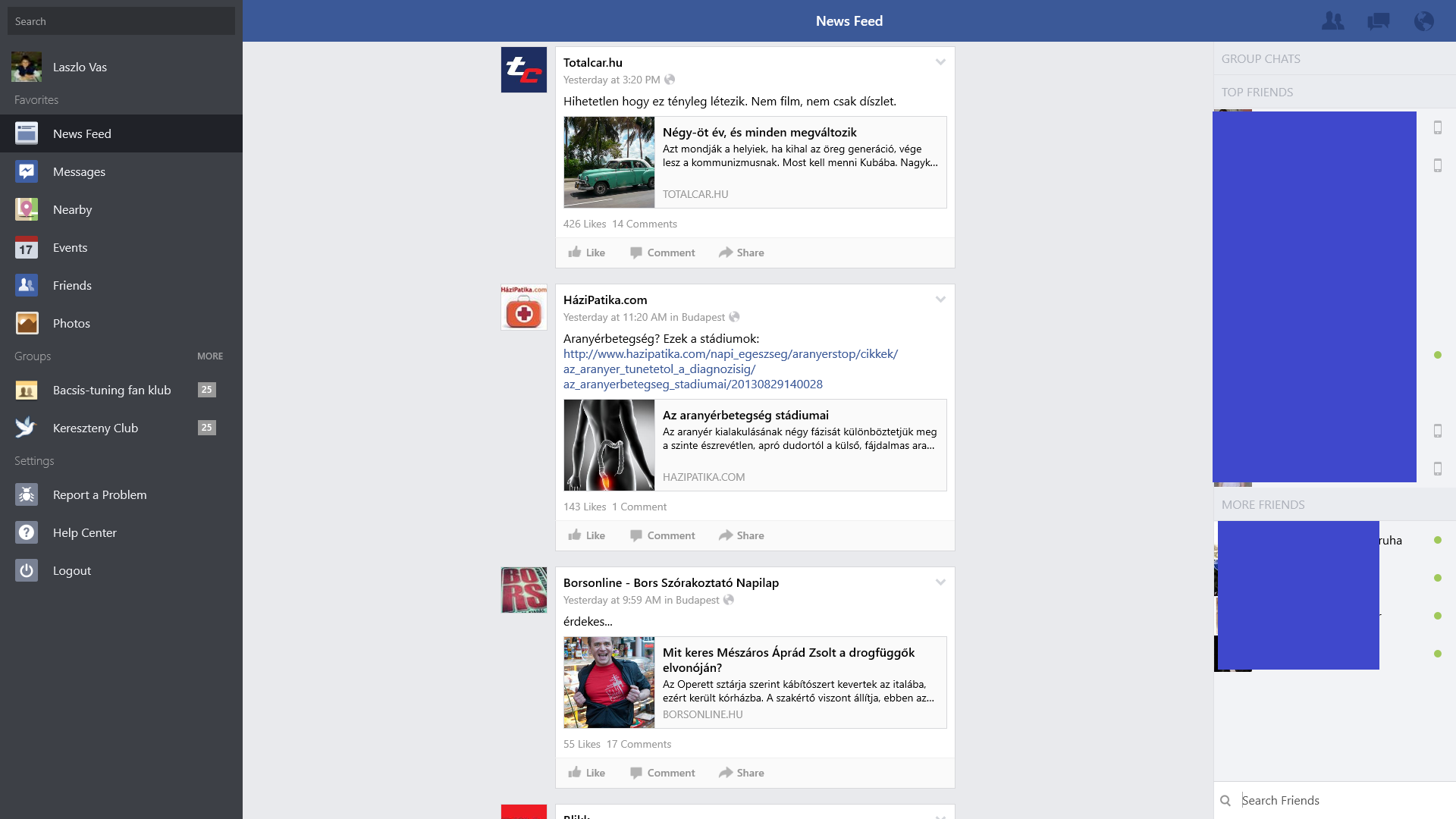This screenshot has width=1456, height=819.
Task: View the 14 Comments on Totalcar post
Action: (645, 224)
